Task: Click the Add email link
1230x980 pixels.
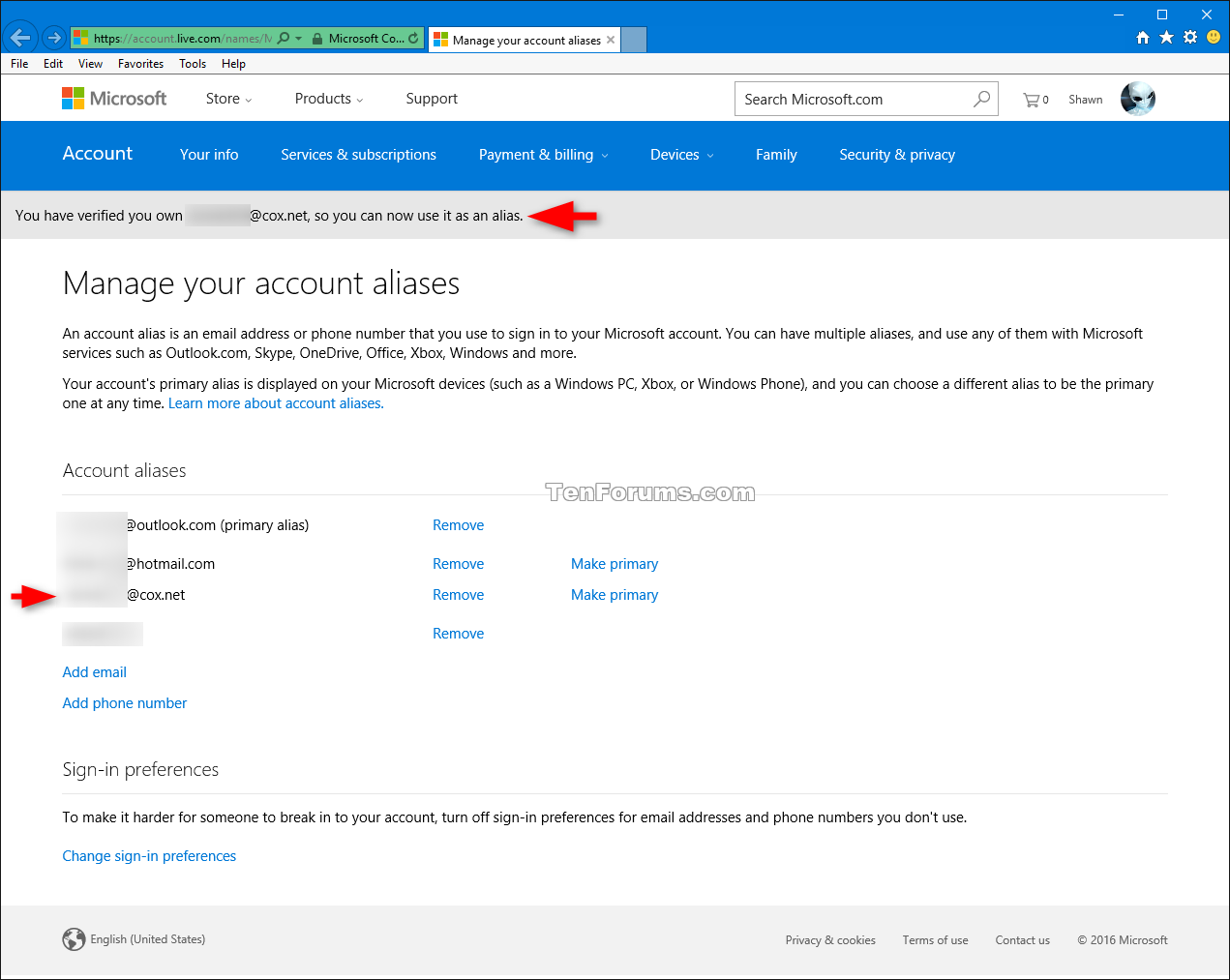Action: pos(94,672)
